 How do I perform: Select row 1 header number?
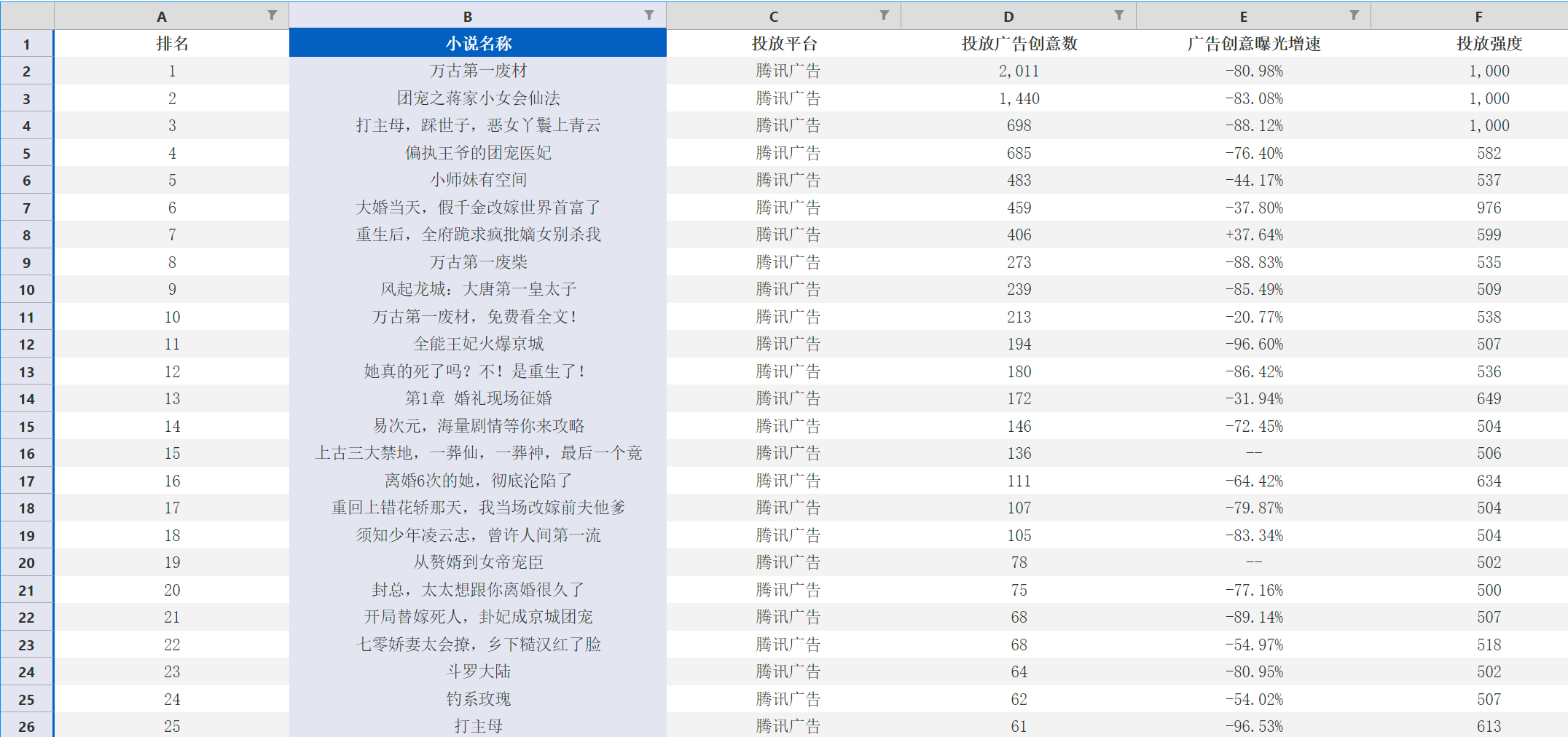point(26,44)
